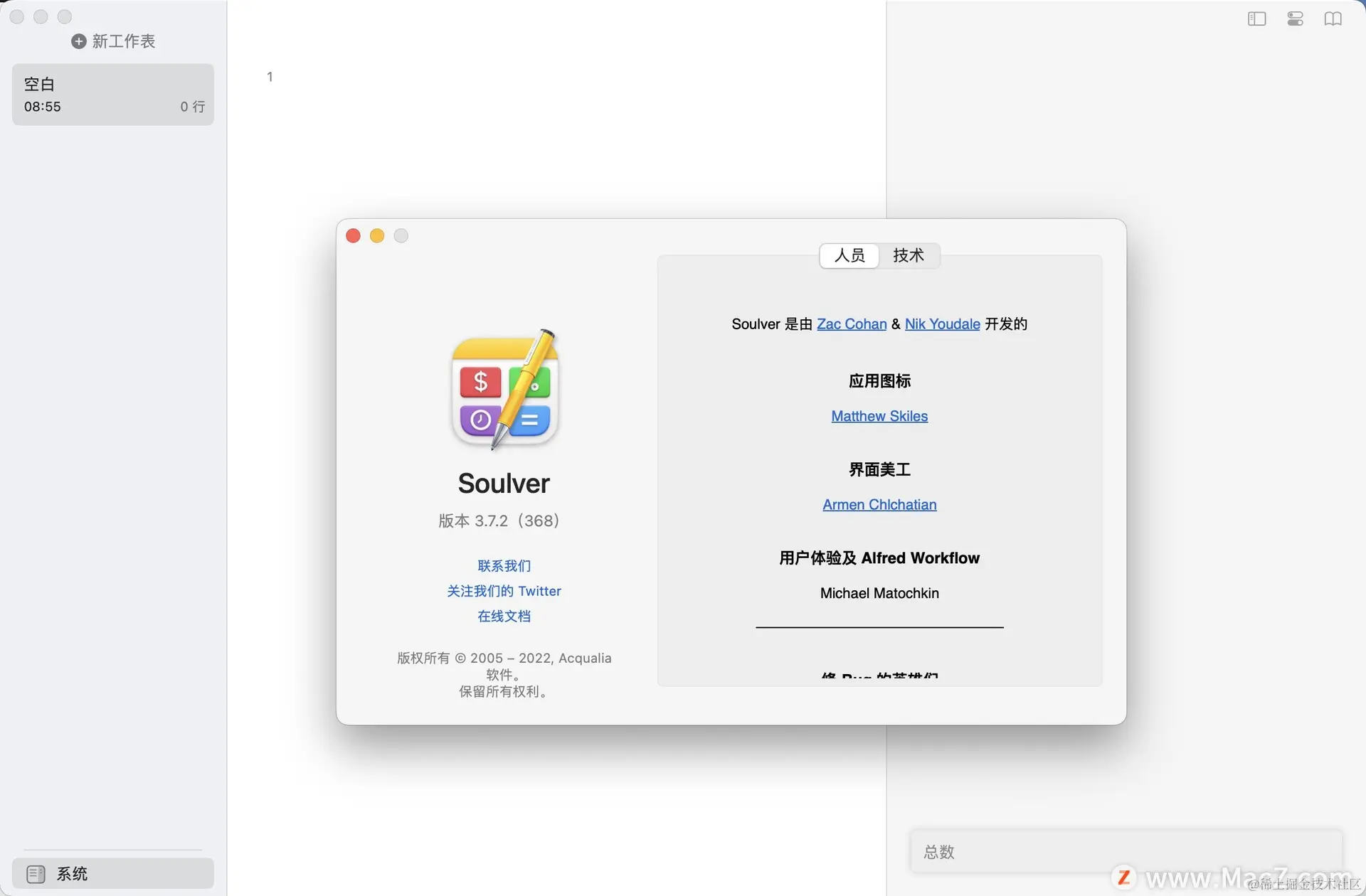Image resolution: width=1366 pixels, height=896 pixels.
Task: Visit Matthew Skiles link
Action: point(879,417)
